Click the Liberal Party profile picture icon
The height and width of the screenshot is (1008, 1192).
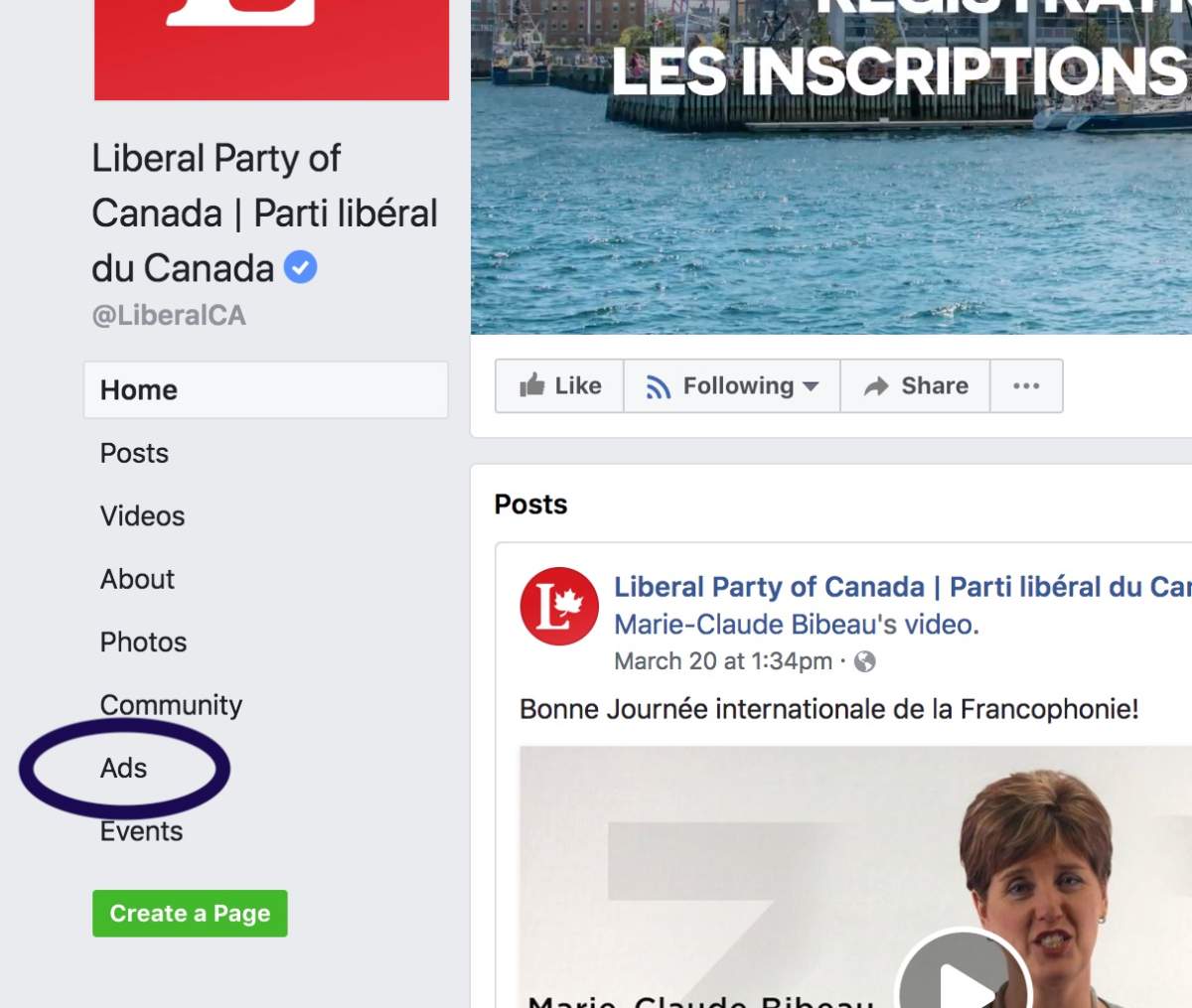pyautogui.click(x=557, y=605)
